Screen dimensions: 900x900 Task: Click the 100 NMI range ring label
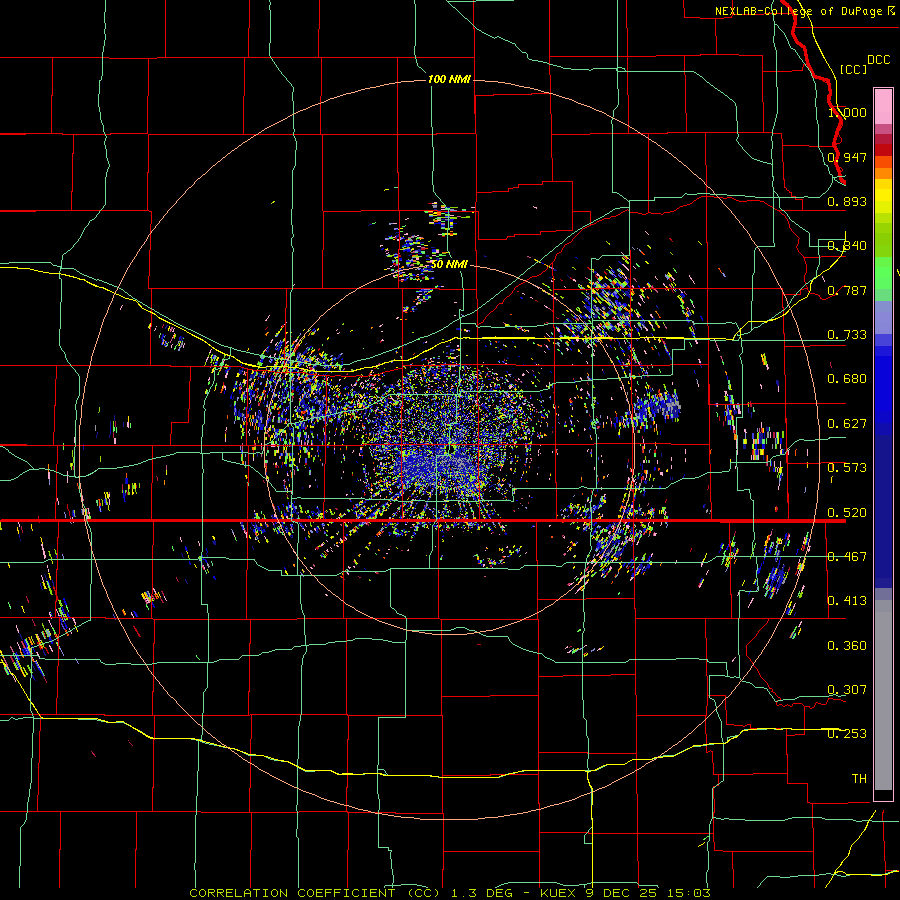click(449, 79)
